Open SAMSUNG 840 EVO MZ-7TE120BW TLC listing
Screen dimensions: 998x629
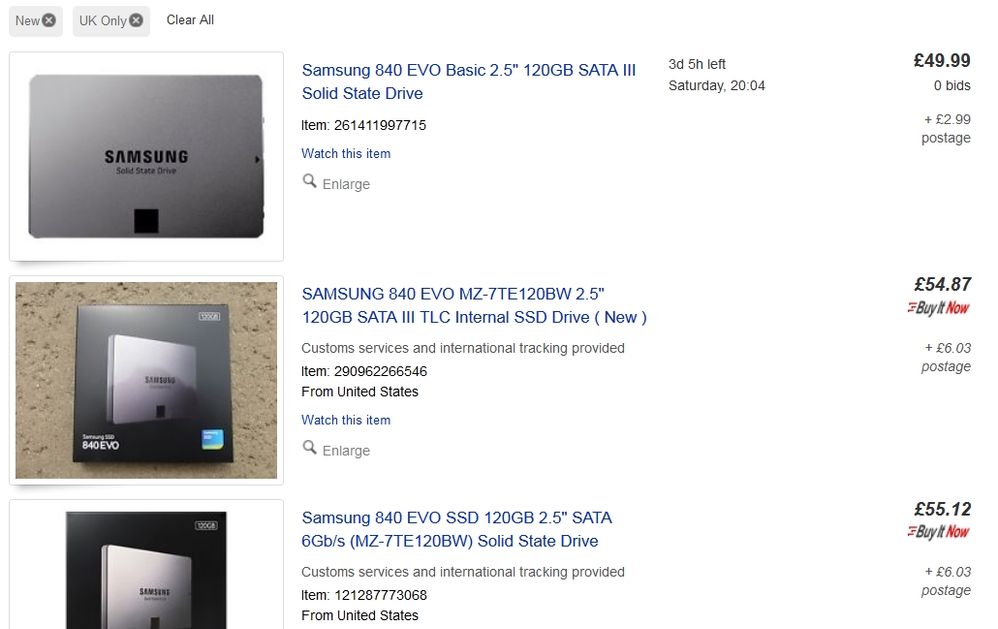[x=474, y=306]
